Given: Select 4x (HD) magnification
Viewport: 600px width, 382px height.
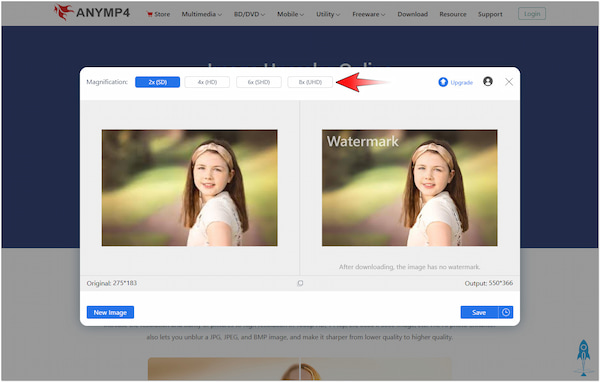Looking at the screenshot, I should [207, 82].
